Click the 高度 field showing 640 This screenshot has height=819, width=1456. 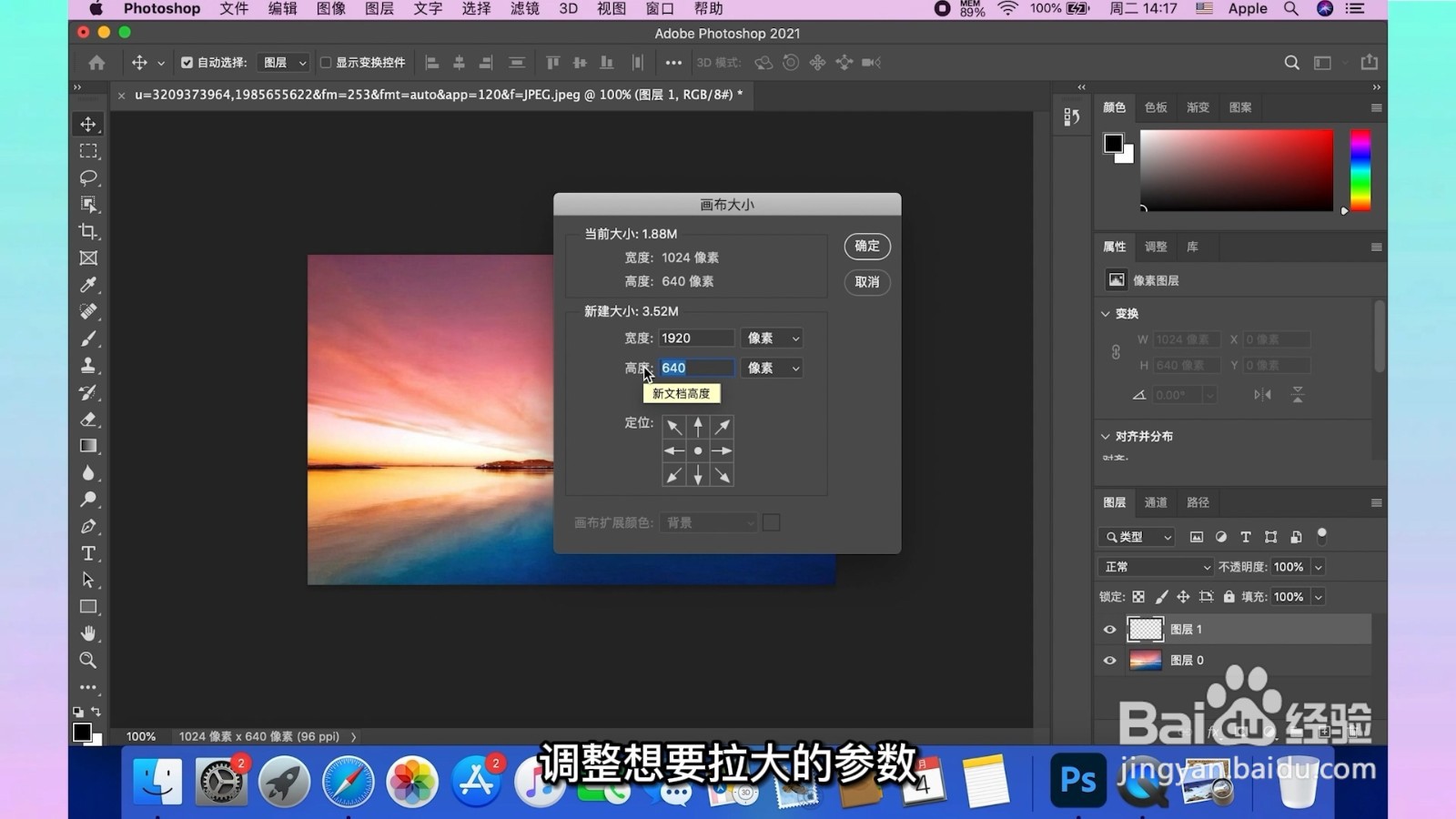(x=696, y=369)
